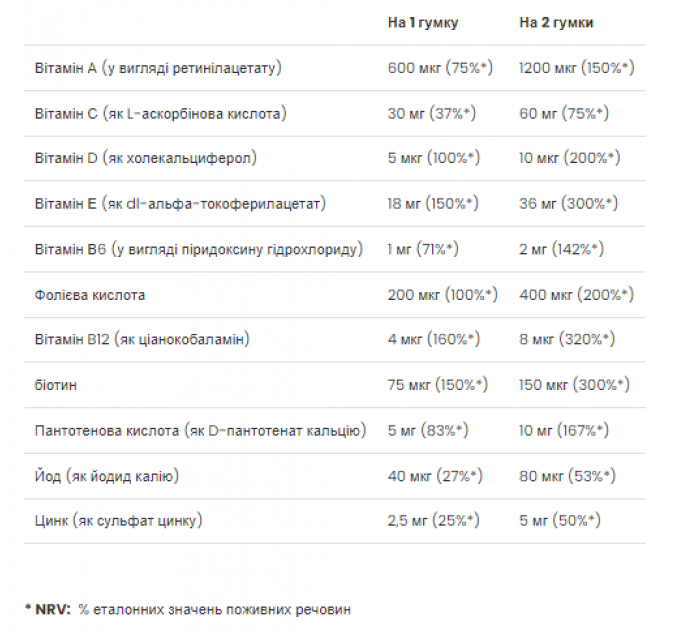Image resolution: width=680 pixels, height=630 pixels.
Task: Click the 1200 мкг (150%*) value
Action: (577, 68)
